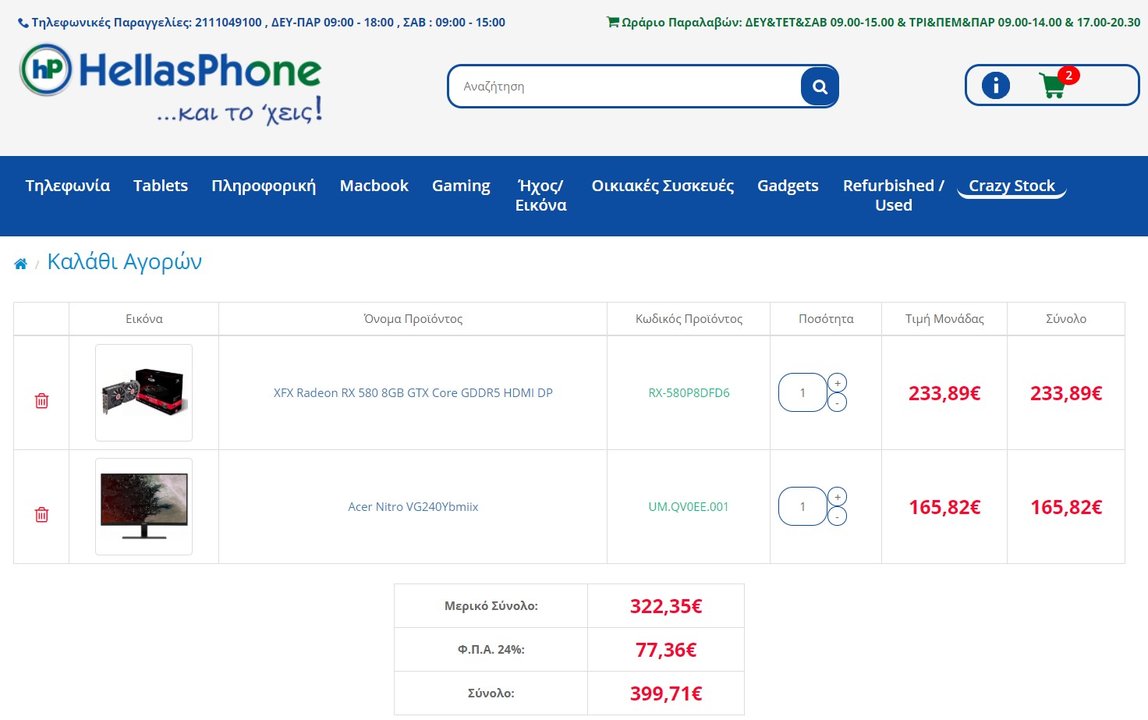Click product code RX-580P8DFD6
The height and width of the screenshot is (720, 1148).
tap(689, 393)
